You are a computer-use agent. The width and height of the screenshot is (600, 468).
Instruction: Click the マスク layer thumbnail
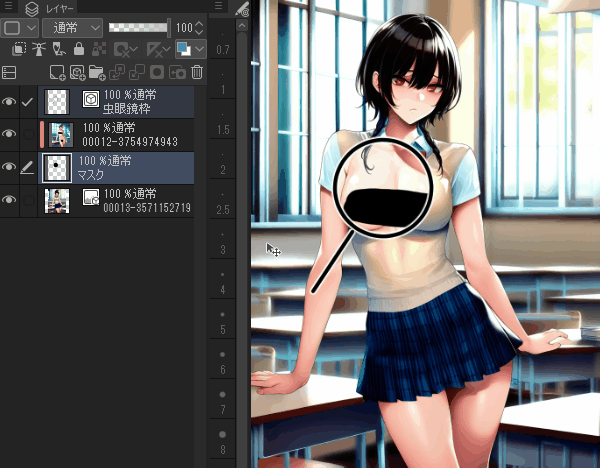coord(58,167)
